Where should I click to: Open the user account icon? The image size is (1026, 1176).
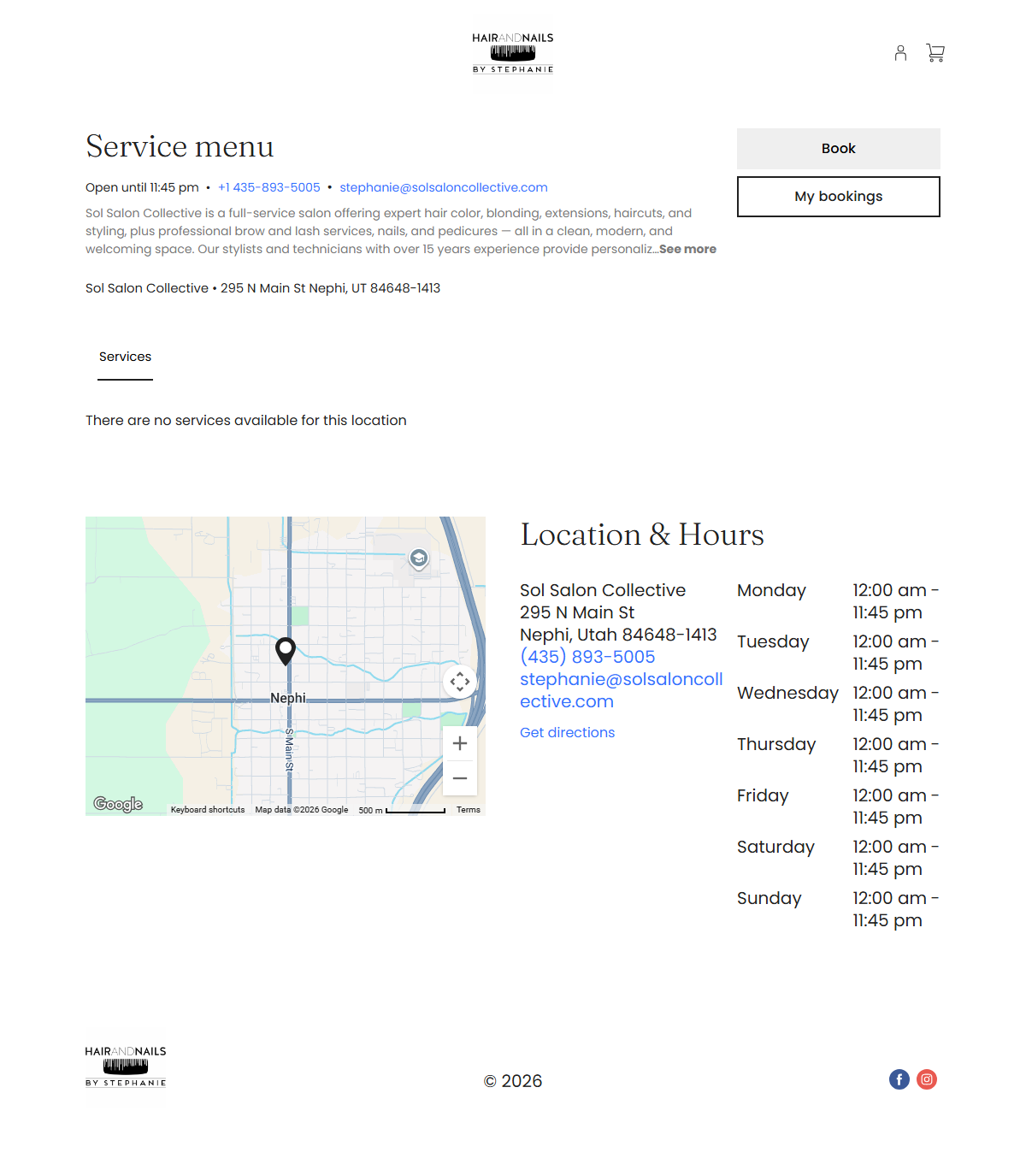(x=900, y=53)
